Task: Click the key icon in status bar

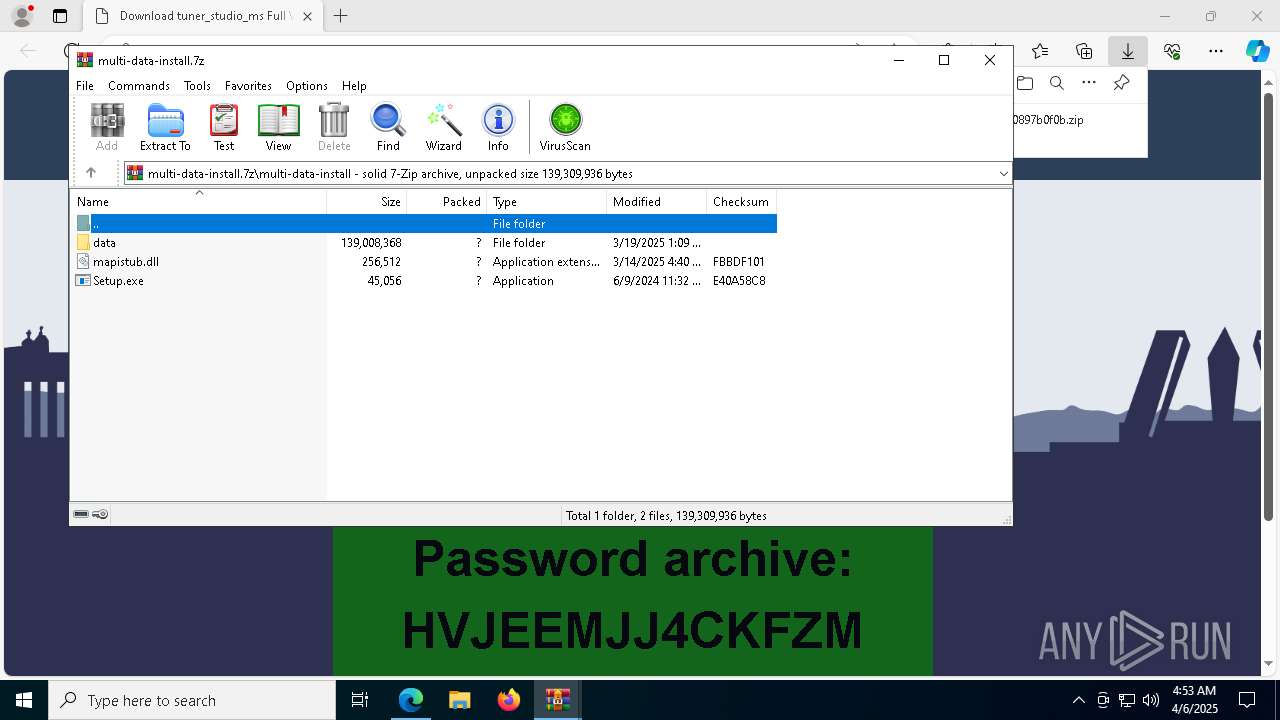Action: [100, 514]
